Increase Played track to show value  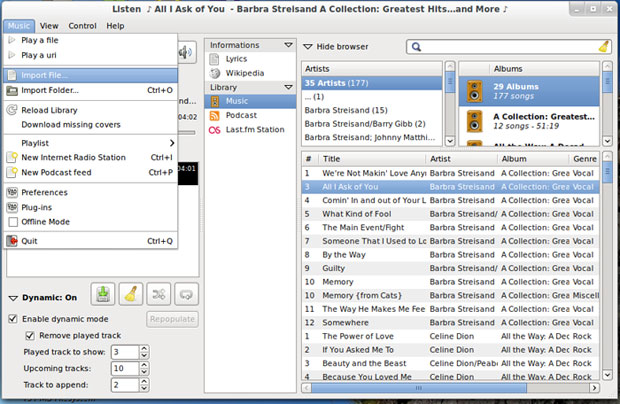click(x=144, y=349)
